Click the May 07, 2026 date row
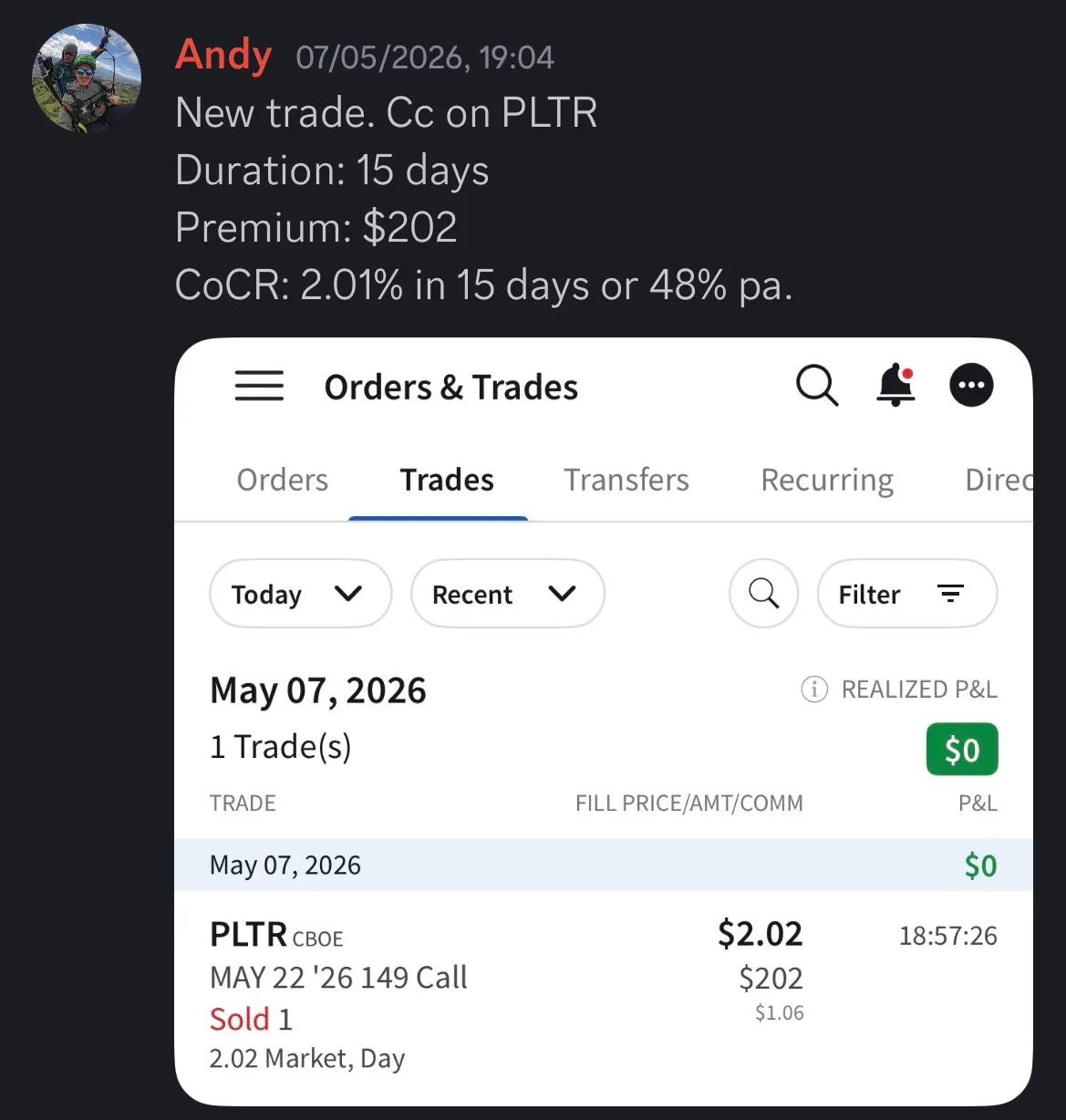The height and width of the screenshot is (1120, 1066). [603, 865]
